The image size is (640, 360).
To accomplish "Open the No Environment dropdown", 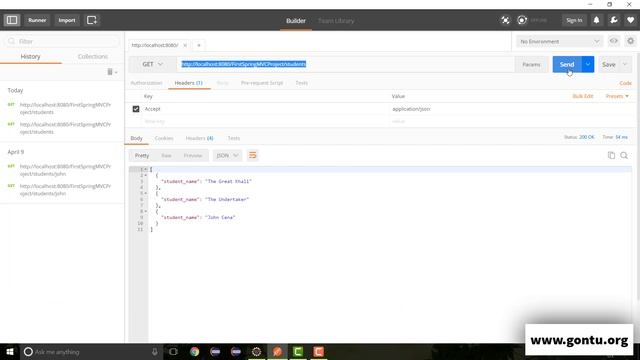I will (x=559, y=41).
